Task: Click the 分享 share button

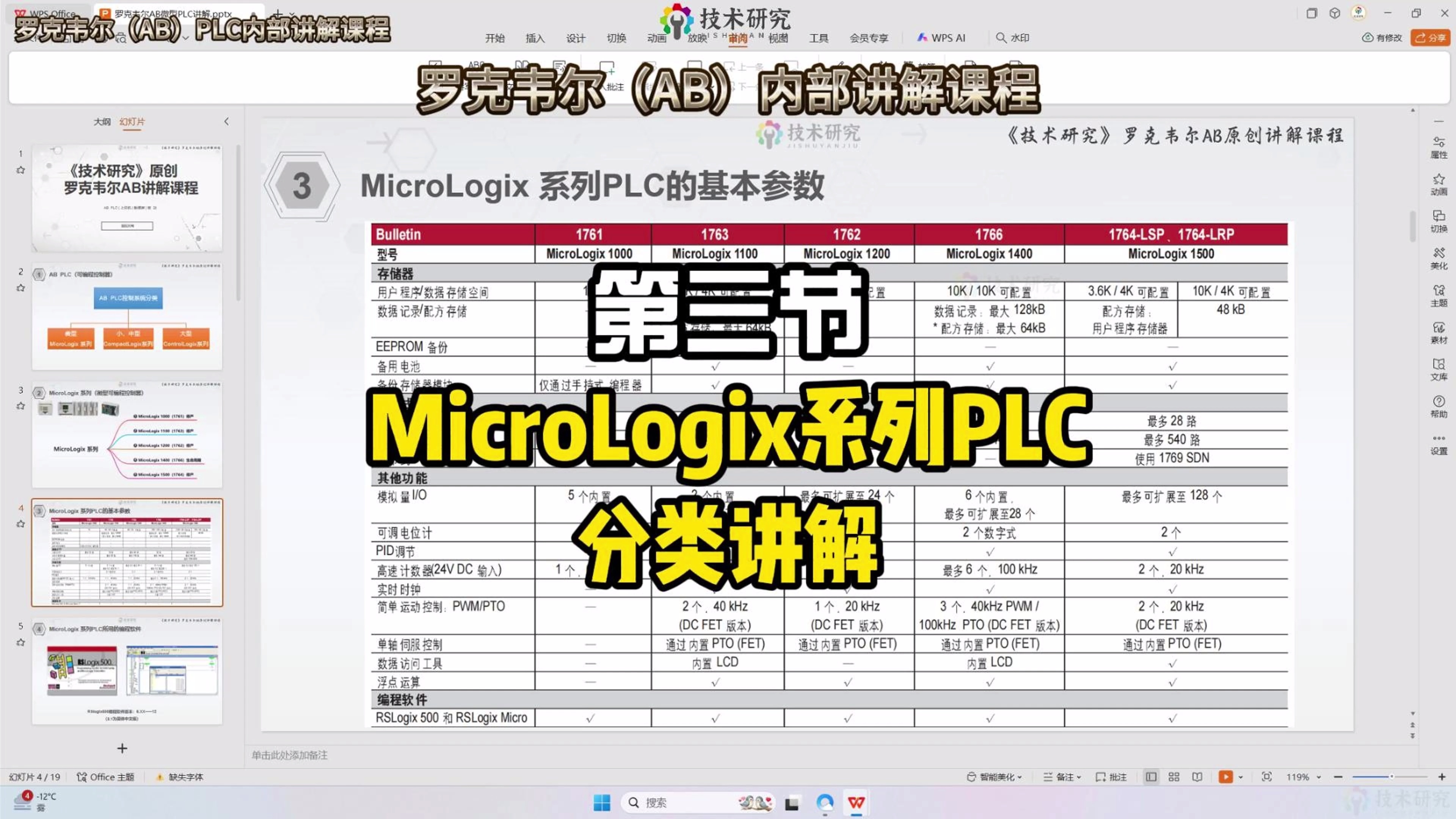Action: click(x=1430, y=38)
